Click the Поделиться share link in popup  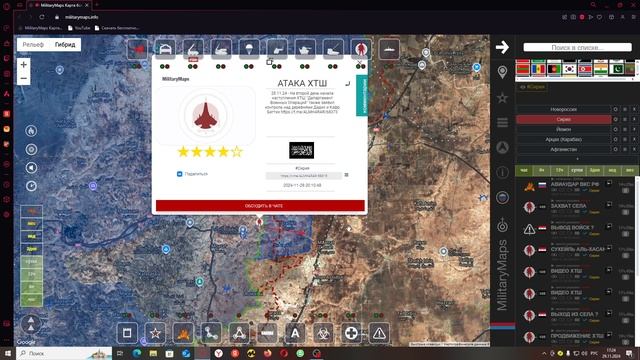192,174
